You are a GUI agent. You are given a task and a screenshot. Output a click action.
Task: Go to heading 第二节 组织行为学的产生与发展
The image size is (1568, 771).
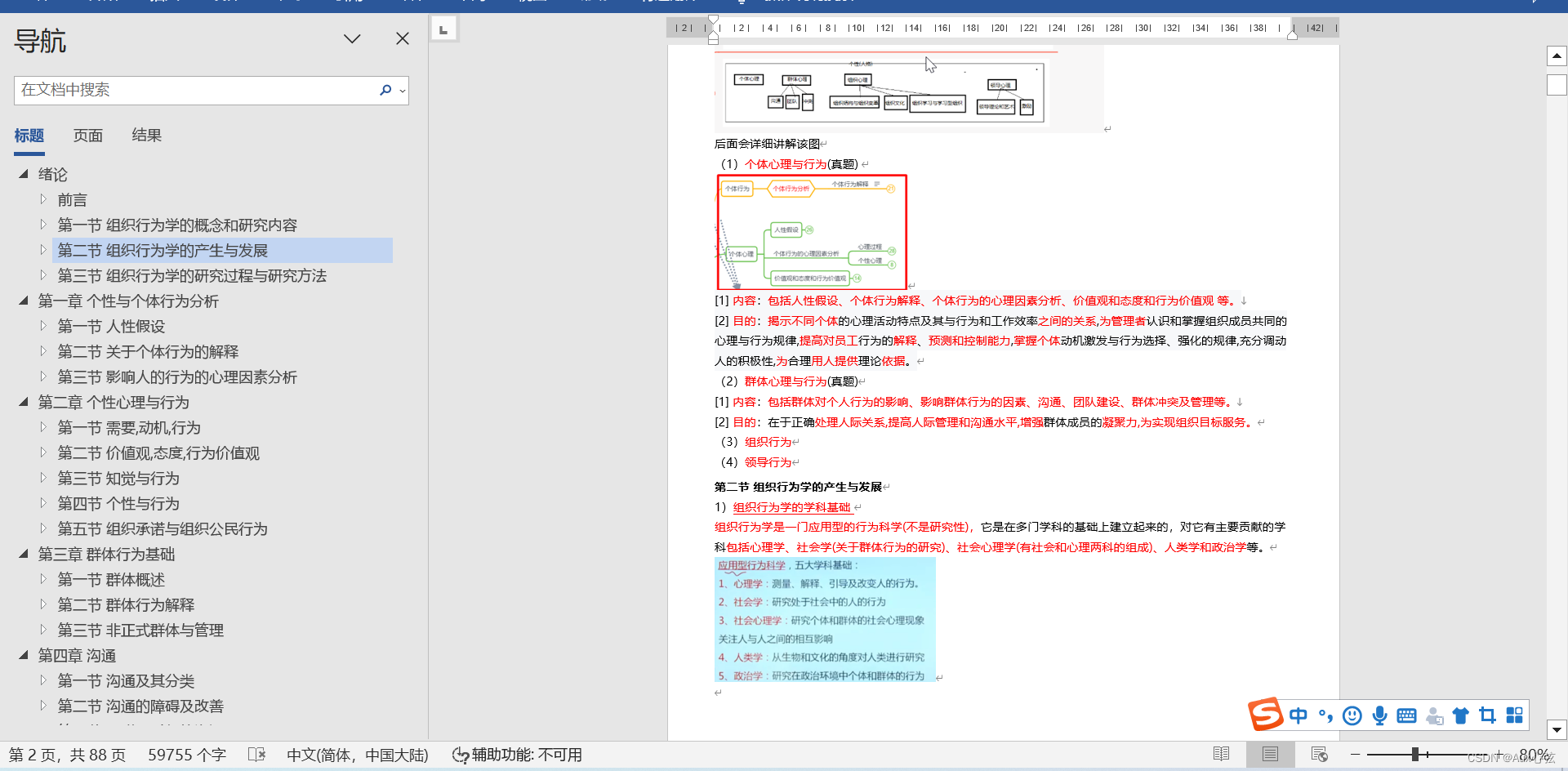coord(163,250)
